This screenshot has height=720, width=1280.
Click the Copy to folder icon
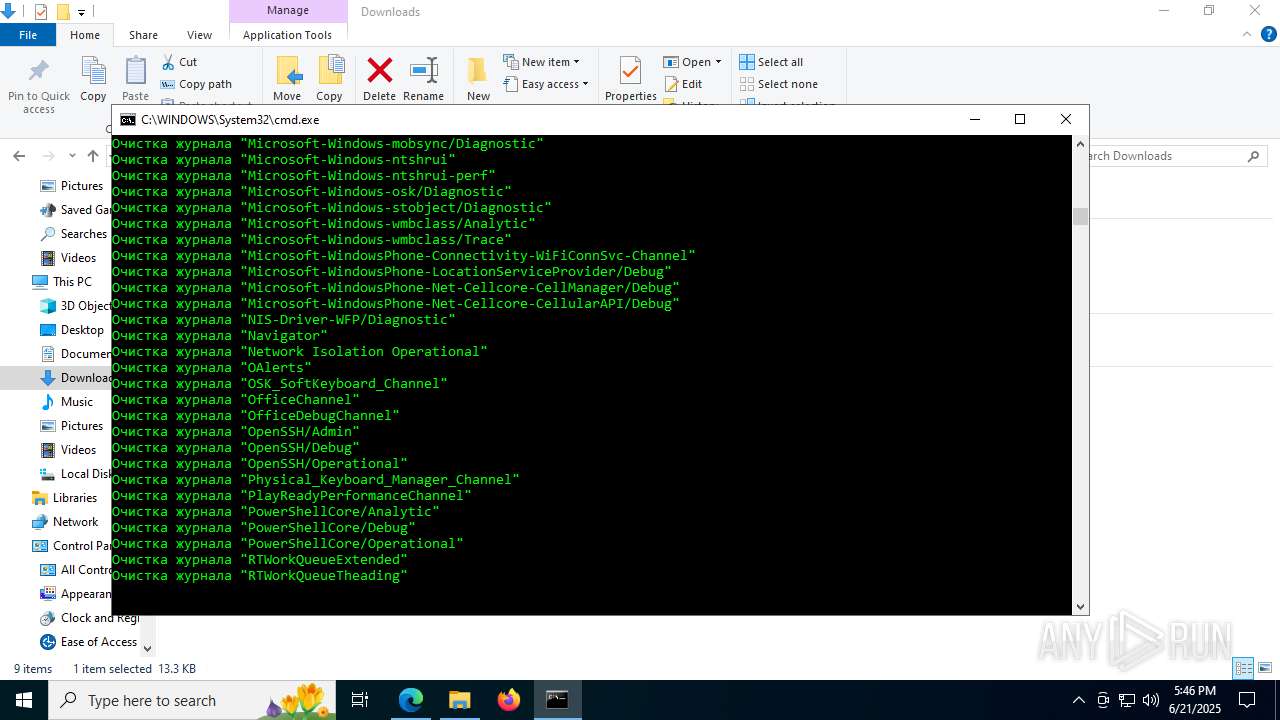(x=330, y=72)
